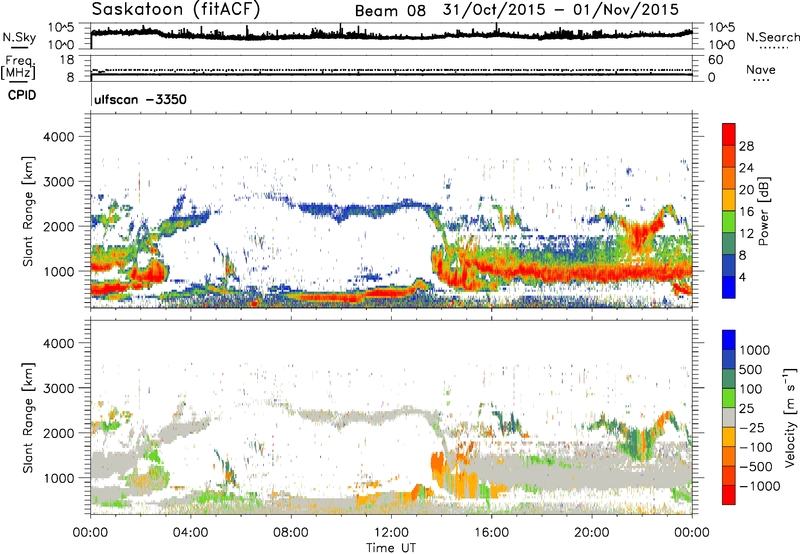Click the '28' label on power colorbar
This screenshot has width=800, height=554.
pos(746,146)
